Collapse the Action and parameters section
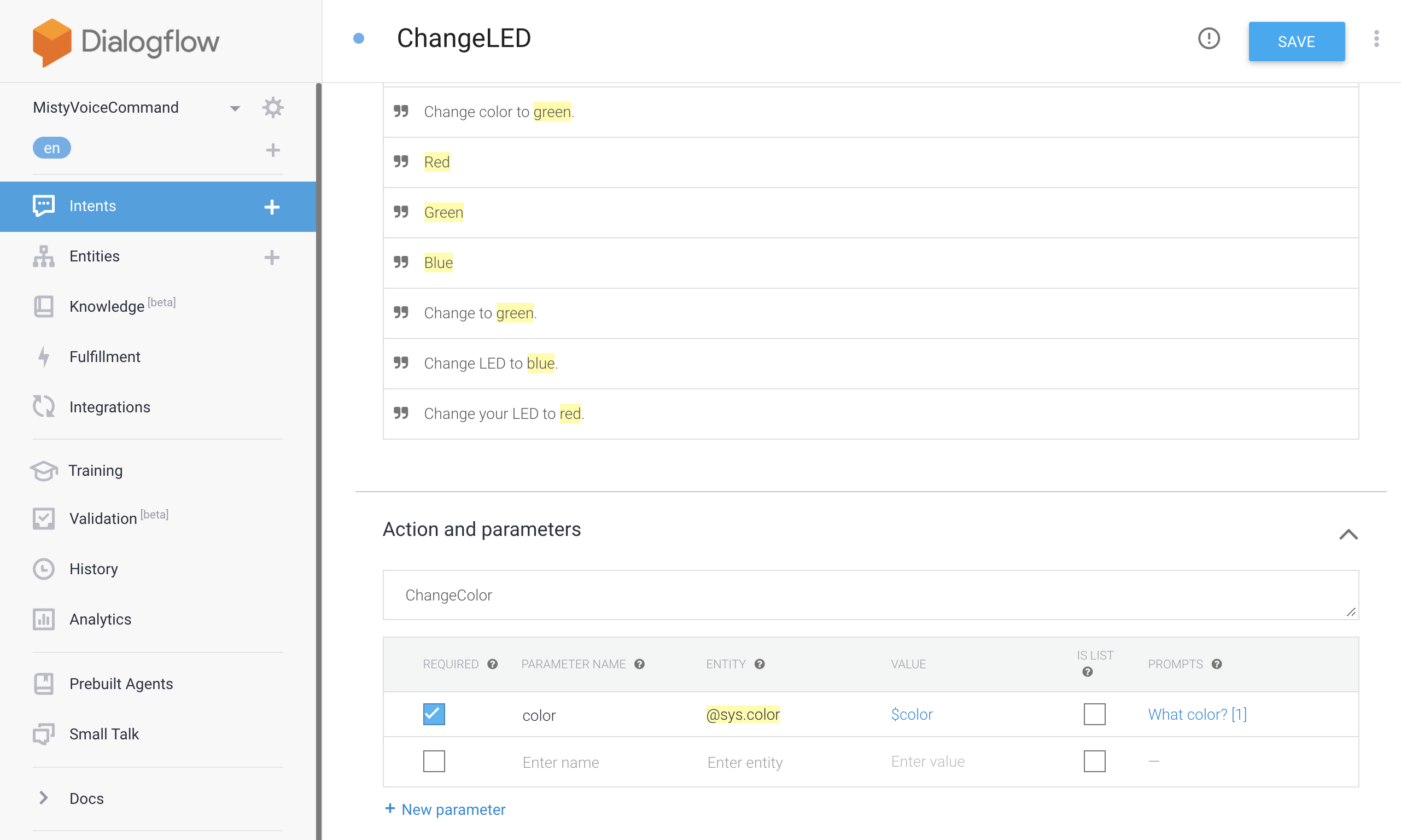Image resolution: width=1401 pixels, height=840 pixels. pyautogui.click(x=1348, y=534)
